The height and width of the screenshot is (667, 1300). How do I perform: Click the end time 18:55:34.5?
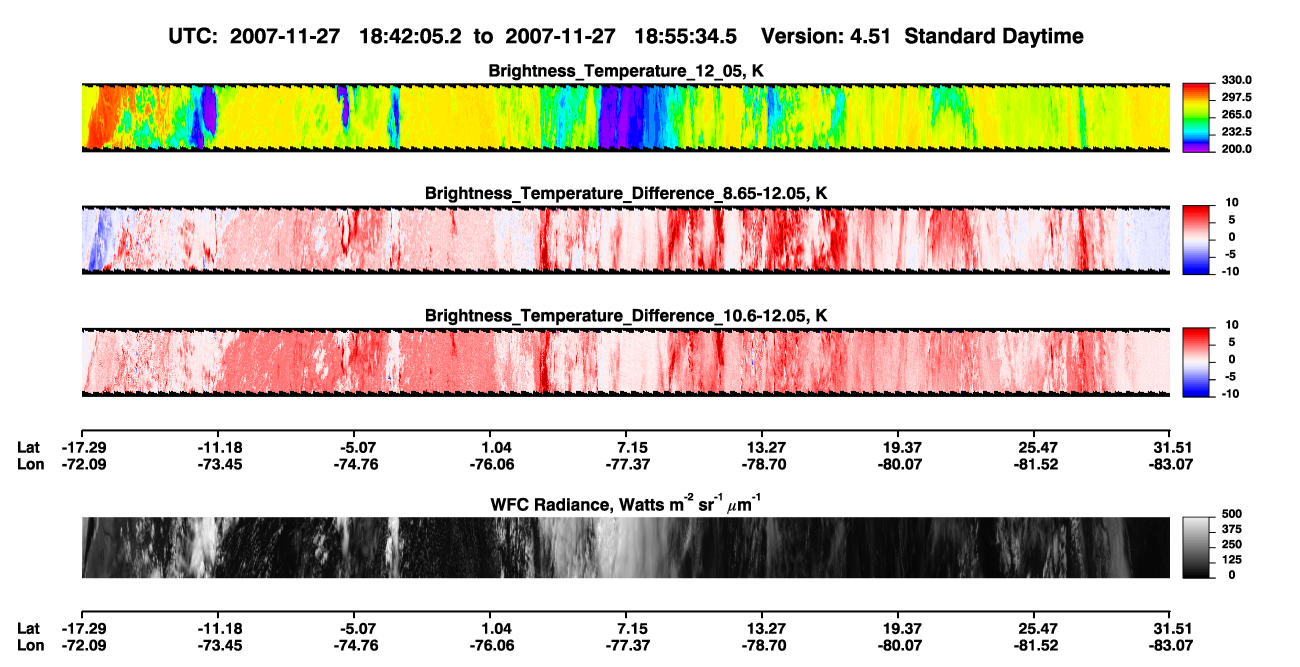(x=688, y=36)
